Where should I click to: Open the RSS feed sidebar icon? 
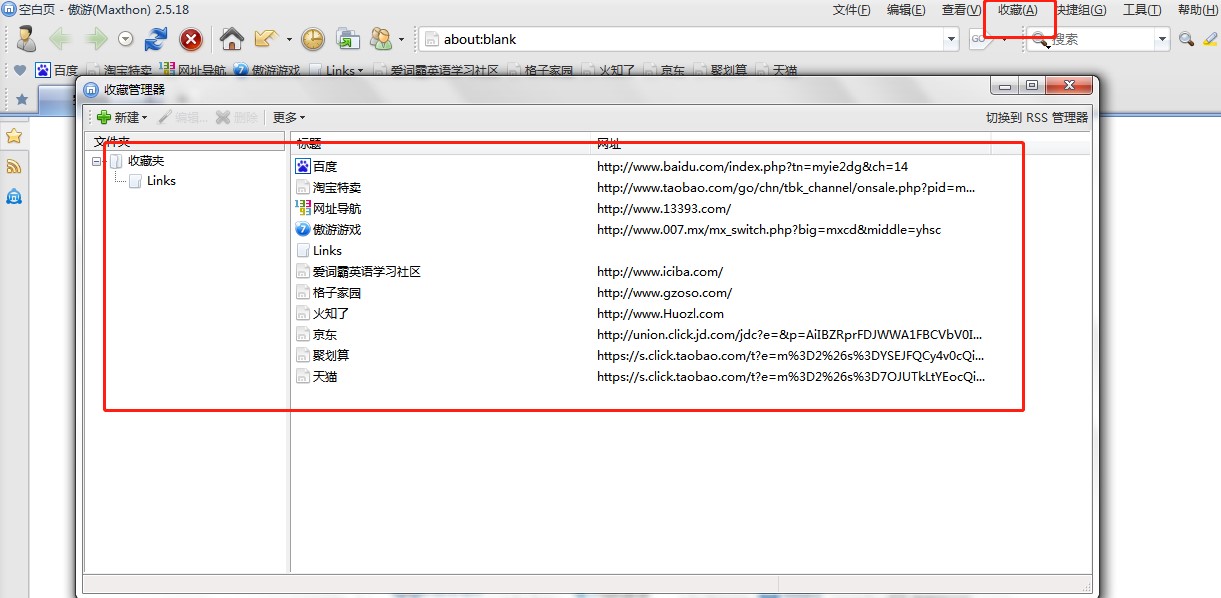14,166
